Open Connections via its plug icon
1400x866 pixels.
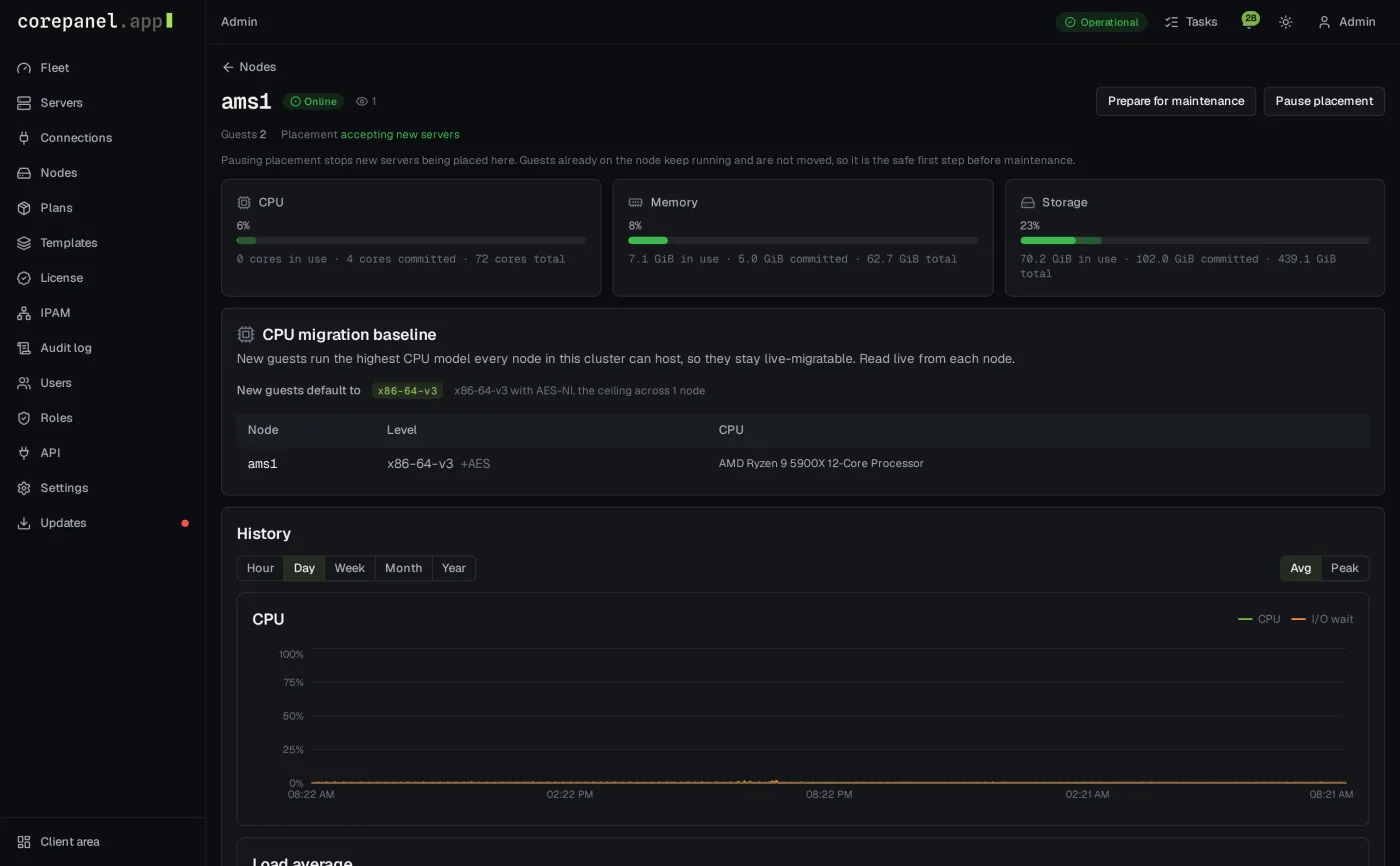[24, 138]
